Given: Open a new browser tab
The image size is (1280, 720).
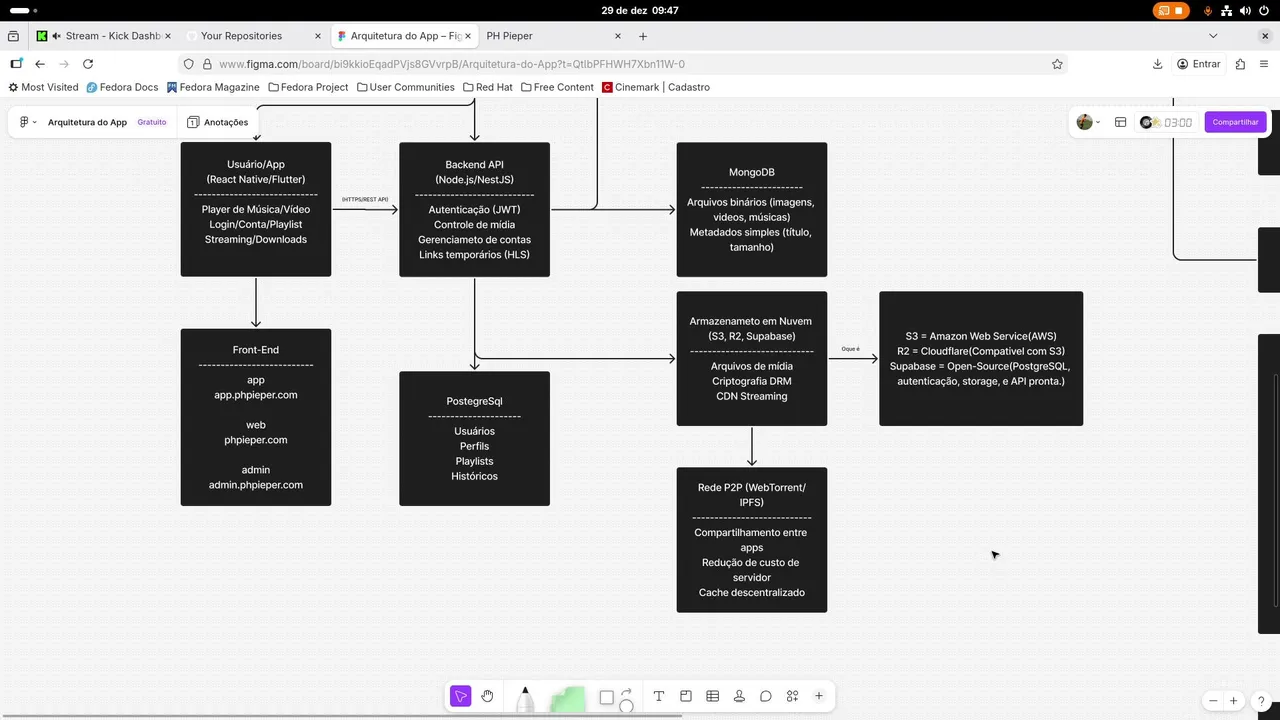Looking at the screenshot, I should 643,36.
